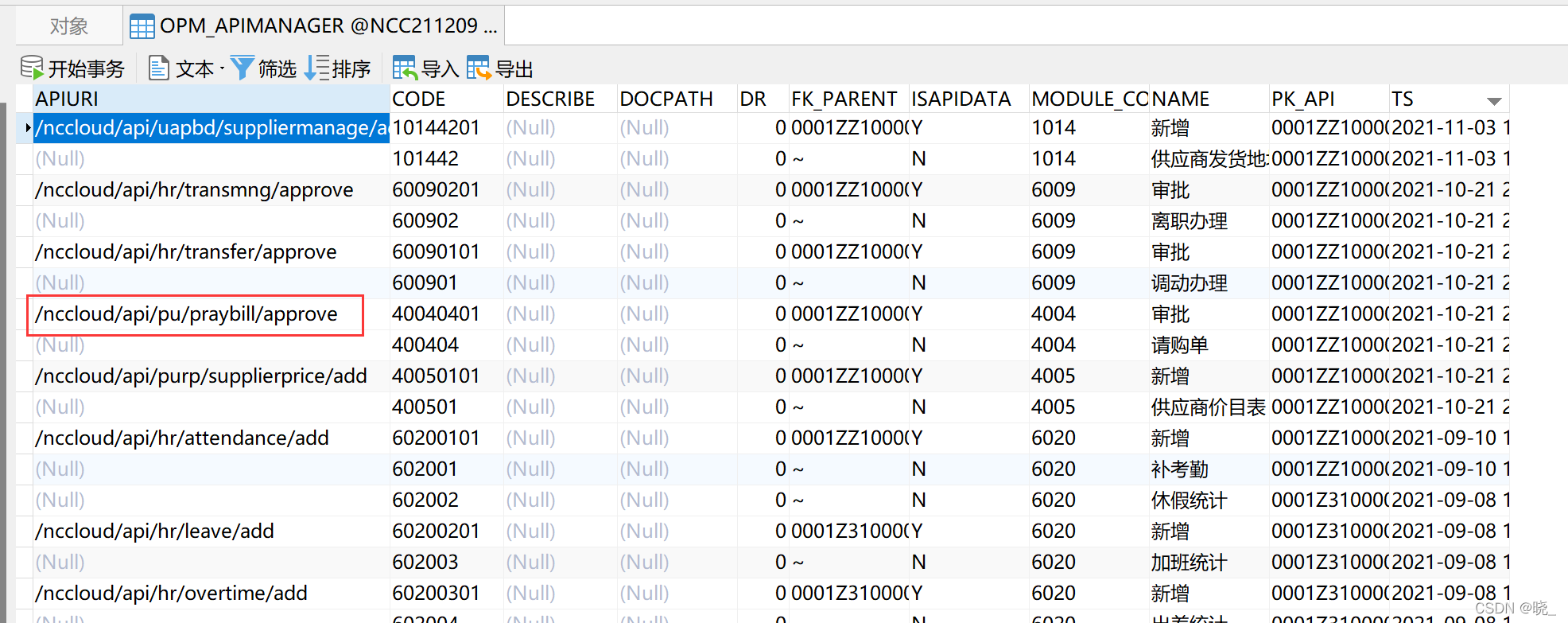Click NAME cell 调动办理
This screenshot has width=1568, height=623.
pos(1209,283)
